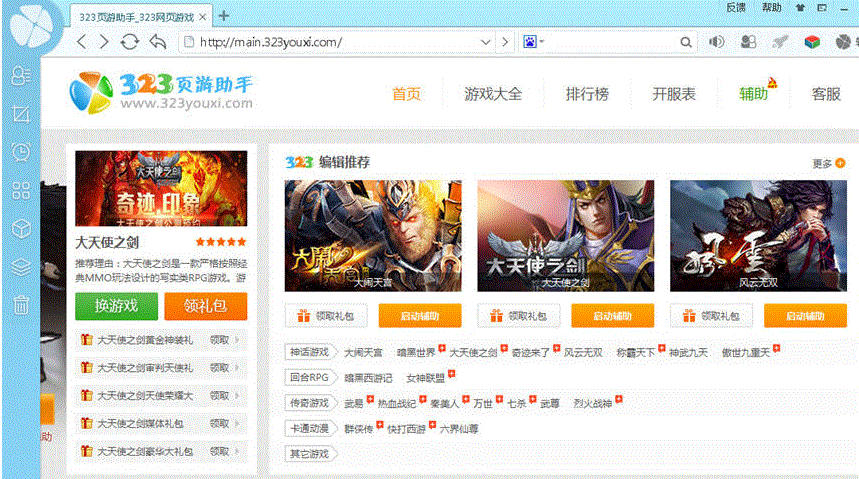Open the Baidu paw search engine dropdown
Screen dimensions: 859x479
click(533, 42)
